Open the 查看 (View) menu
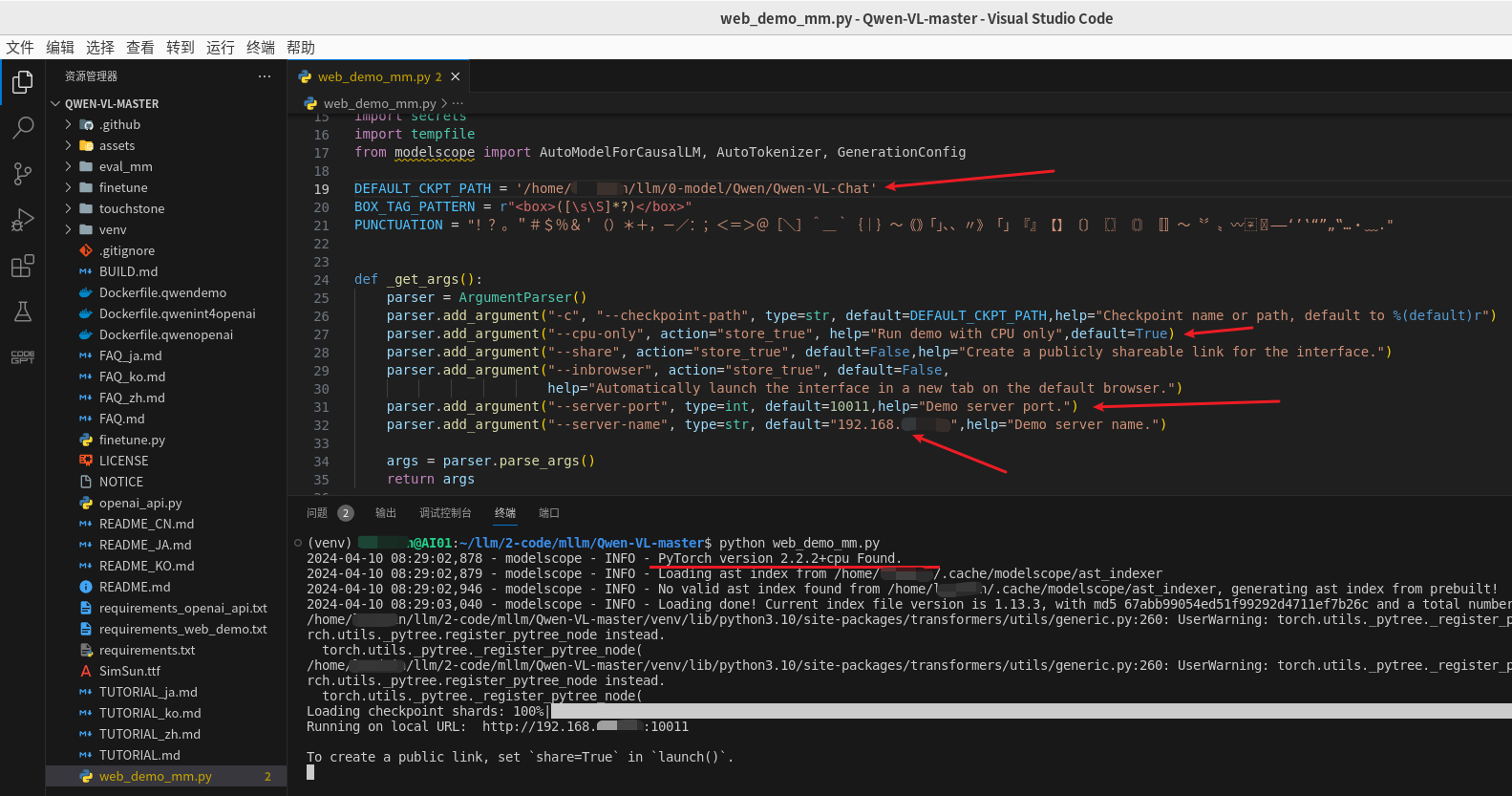Viewport: 1512px width, 796px height. [140, 48]
